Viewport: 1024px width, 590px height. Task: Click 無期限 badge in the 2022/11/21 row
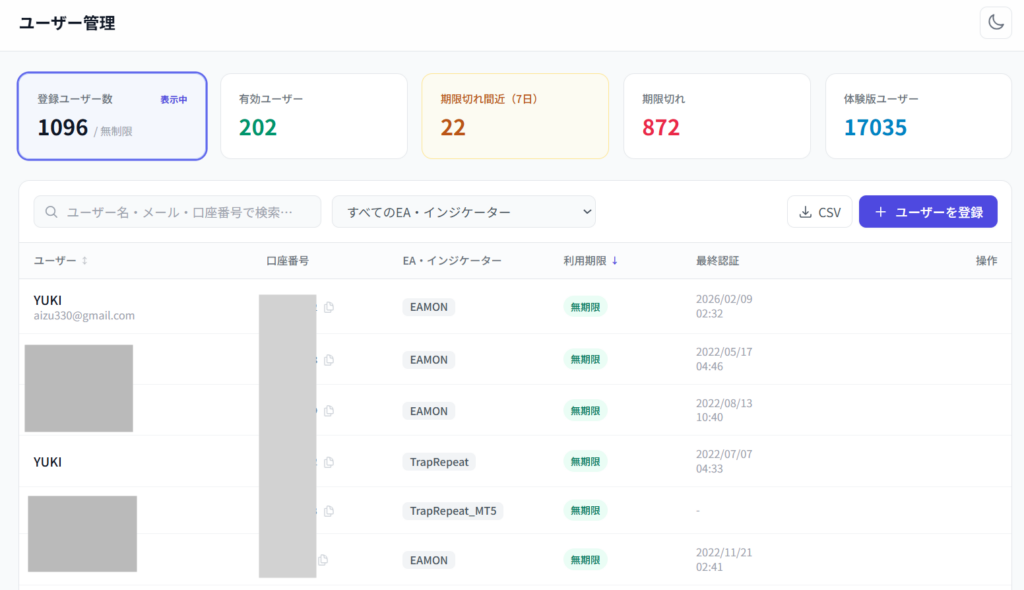coord(585,560)
